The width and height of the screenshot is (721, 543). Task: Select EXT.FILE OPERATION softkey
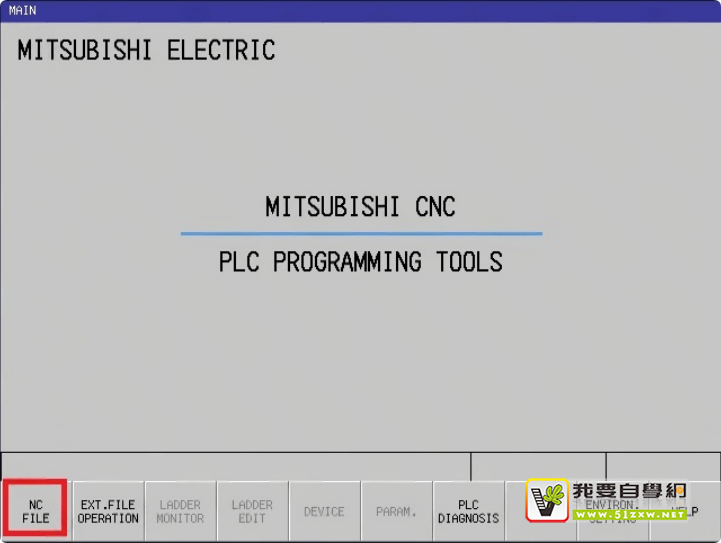pyautogui.click(x=108, y=511)
